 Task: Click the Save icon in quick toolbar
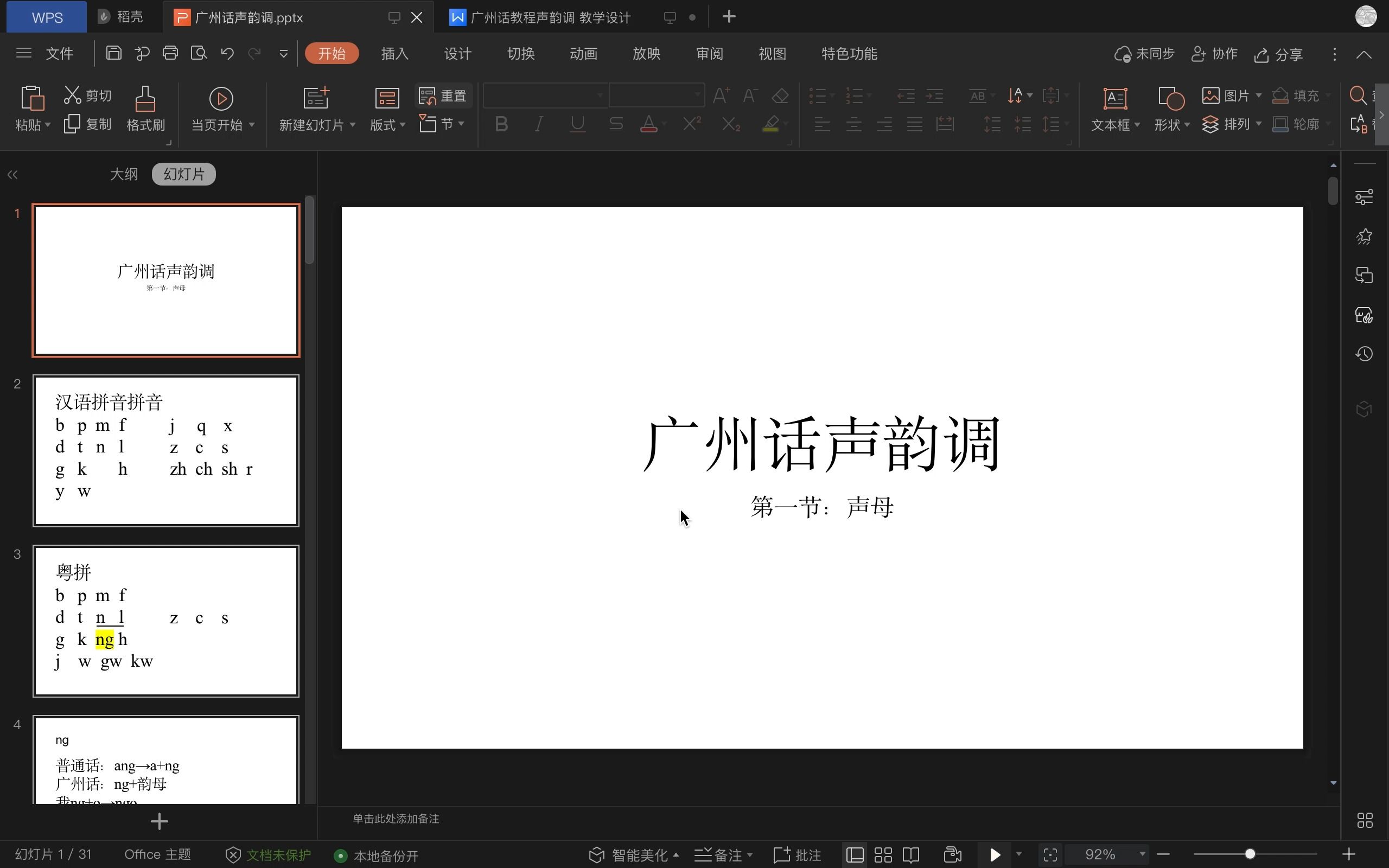[x=113, y=53]
